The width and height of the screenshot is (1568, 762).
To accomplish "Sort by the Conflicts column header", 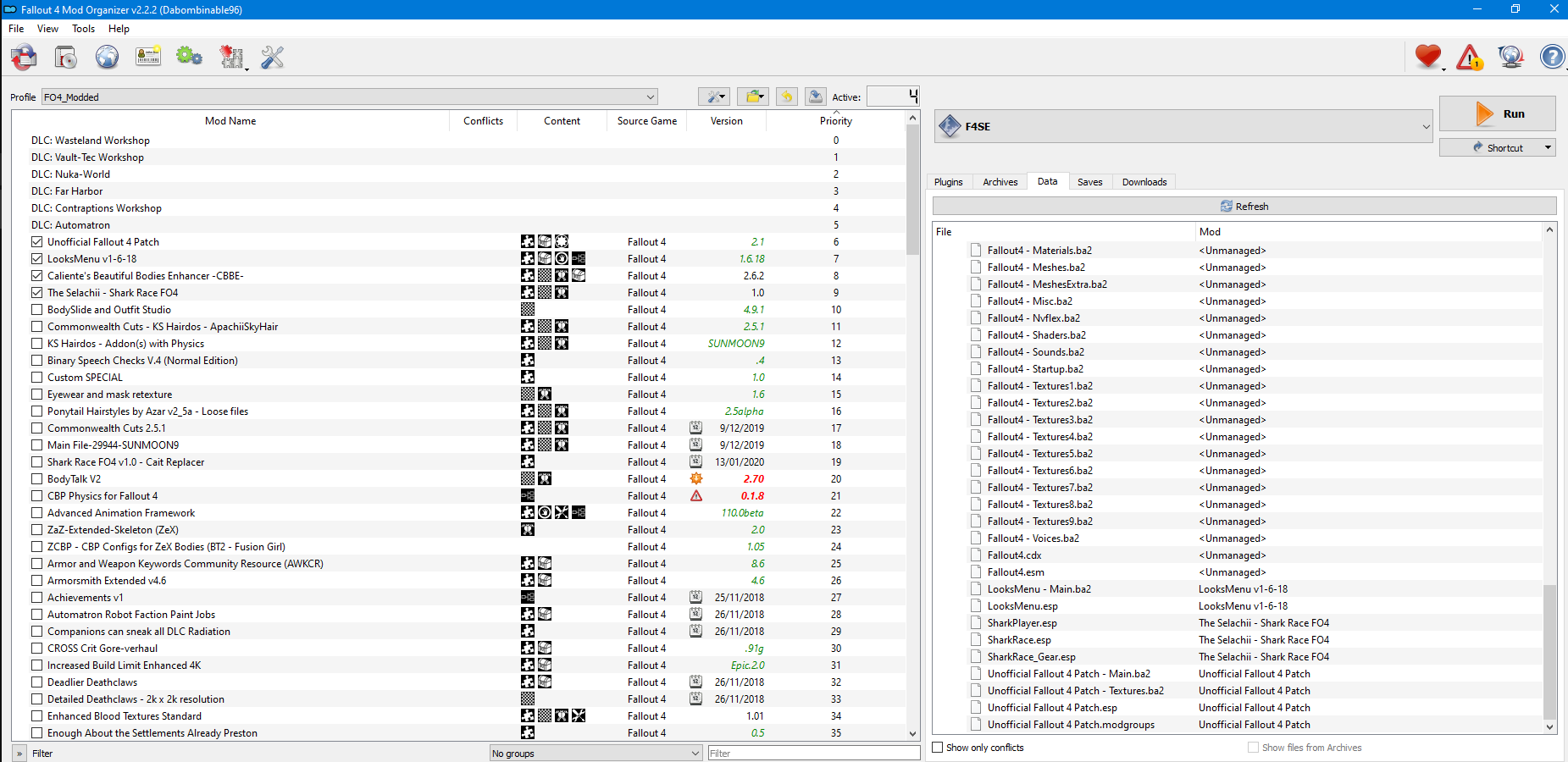I will point(483,121).
